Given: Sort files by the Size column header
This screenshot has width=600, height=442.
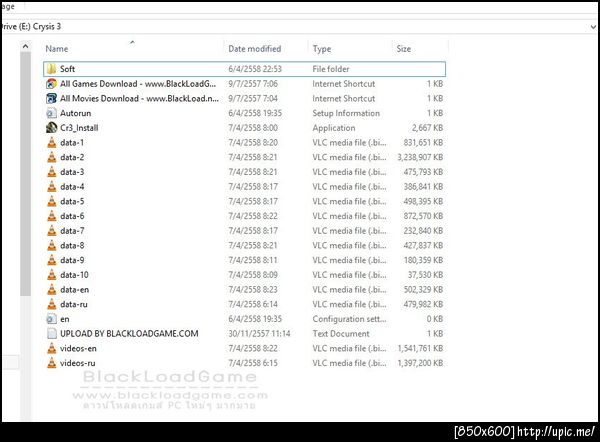Looking at the screenshot, I should coord(404,49).
